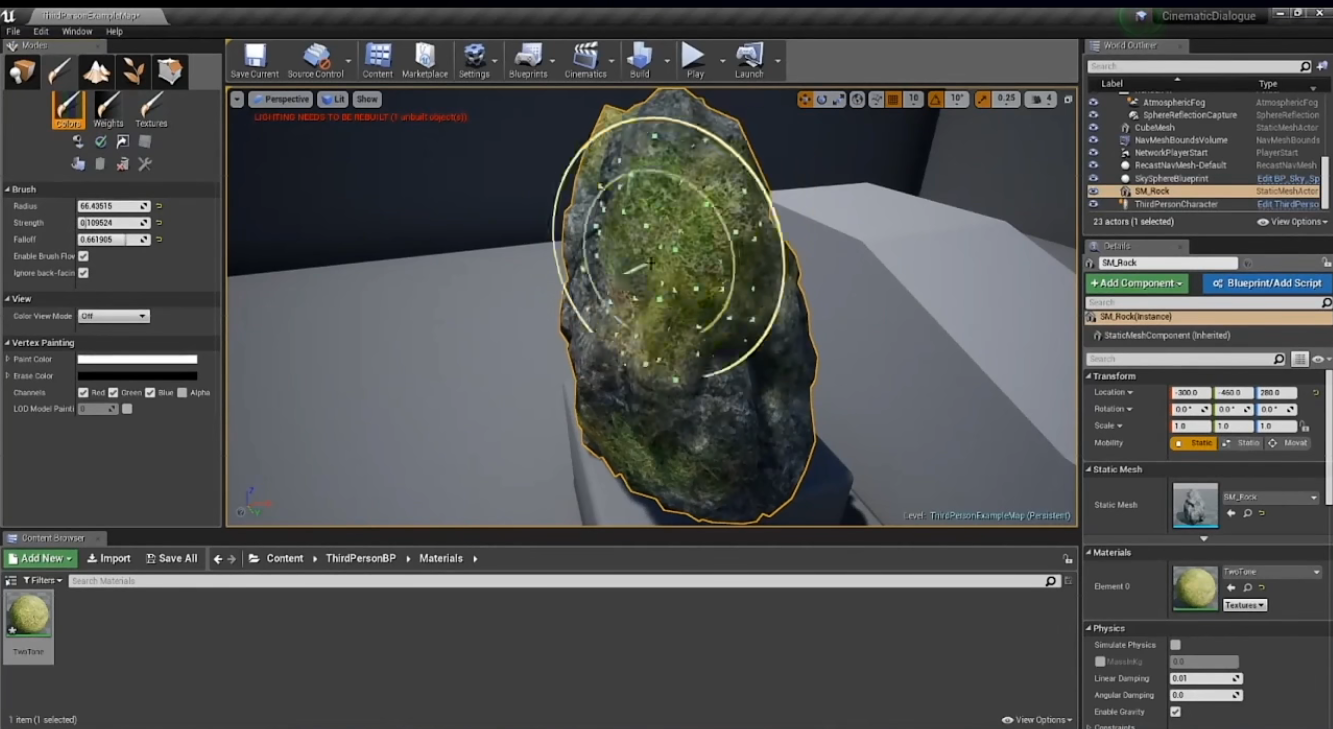
Task: Hide SM_Rock using its eye icon
Action: pyautogui.click(x=1093, y=191)
